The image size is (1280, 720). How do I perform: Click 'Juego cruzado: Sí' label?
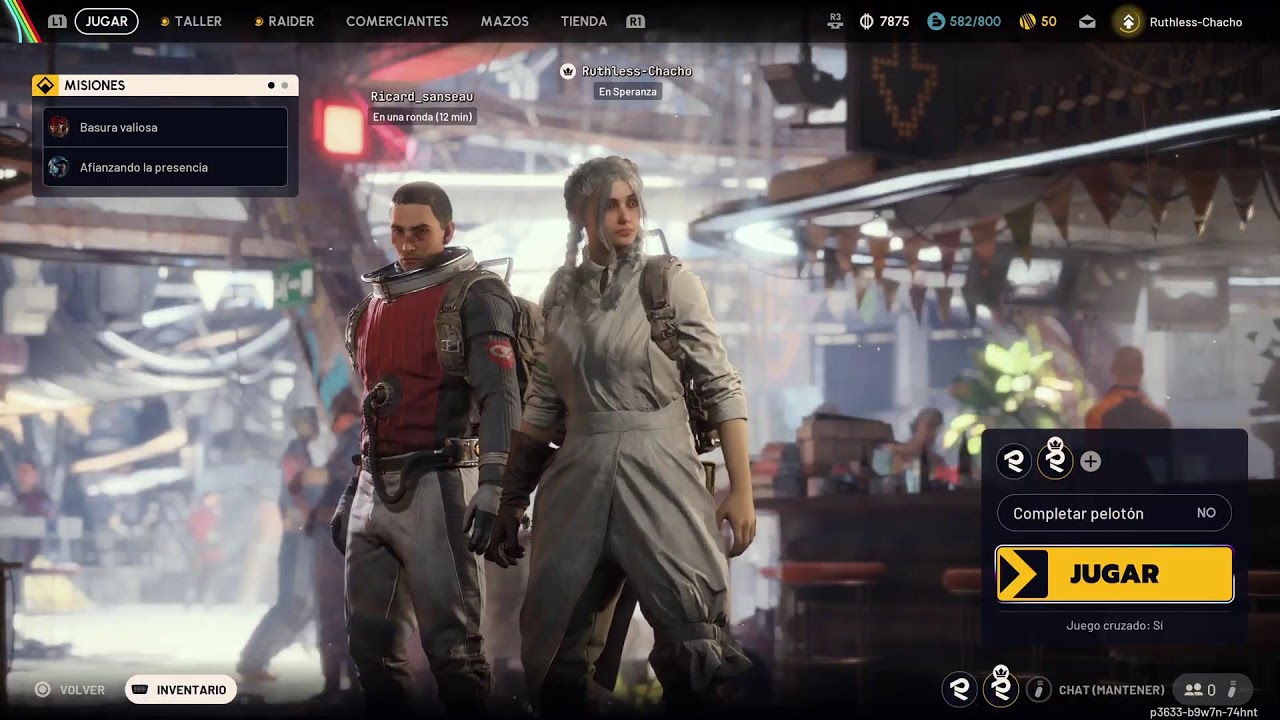pyautogui.click(x=1114, y=626)
